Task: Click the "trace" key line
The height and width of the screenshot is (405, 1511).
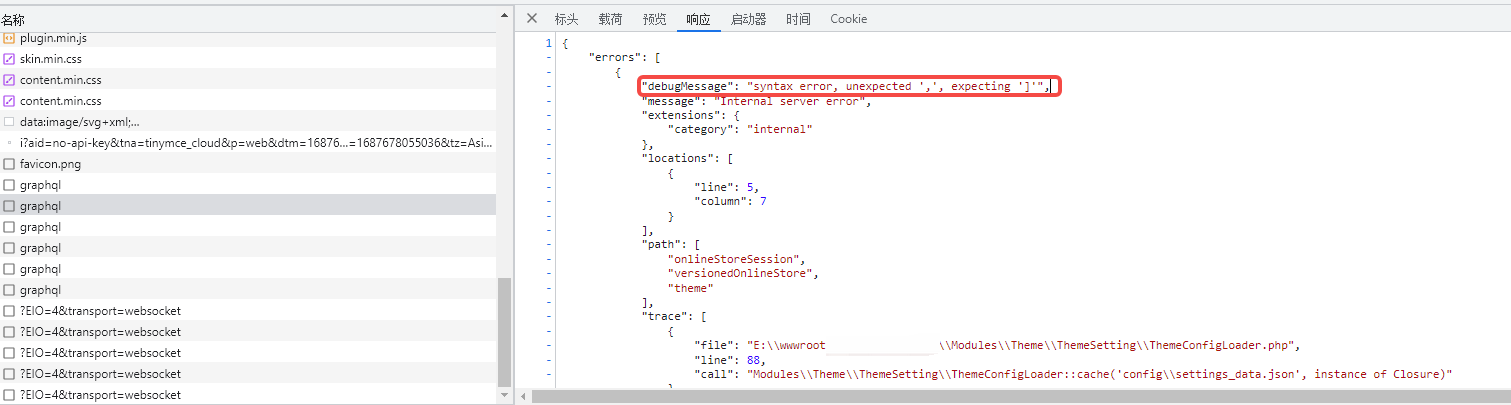Action: (674, 317)
